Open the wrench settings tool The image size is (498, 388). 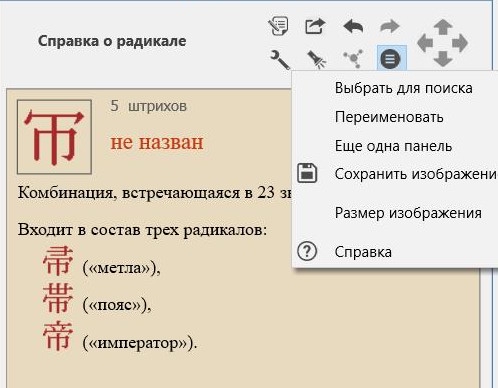(x=280, y=59)
